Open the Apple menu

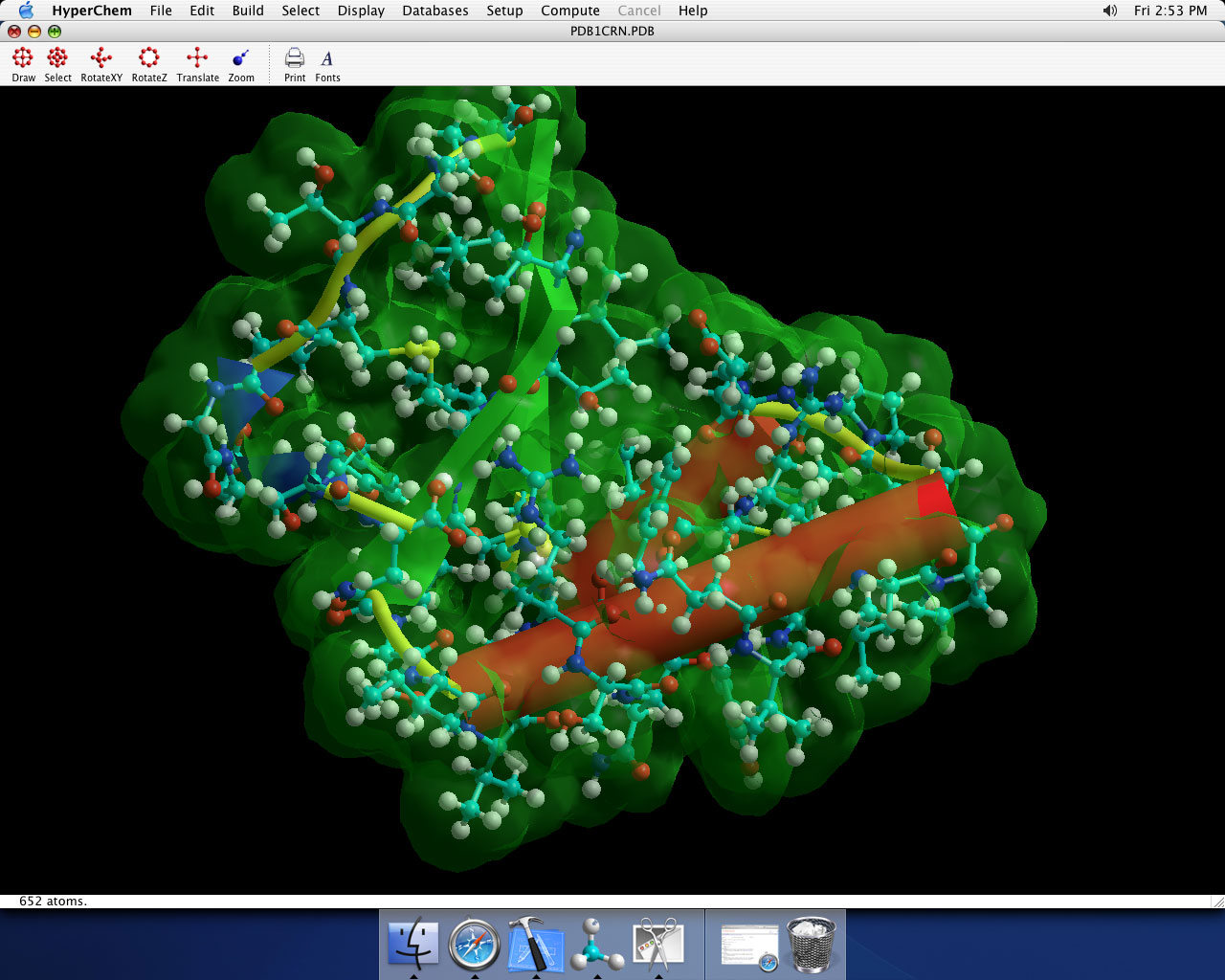(x=26, y=11)
